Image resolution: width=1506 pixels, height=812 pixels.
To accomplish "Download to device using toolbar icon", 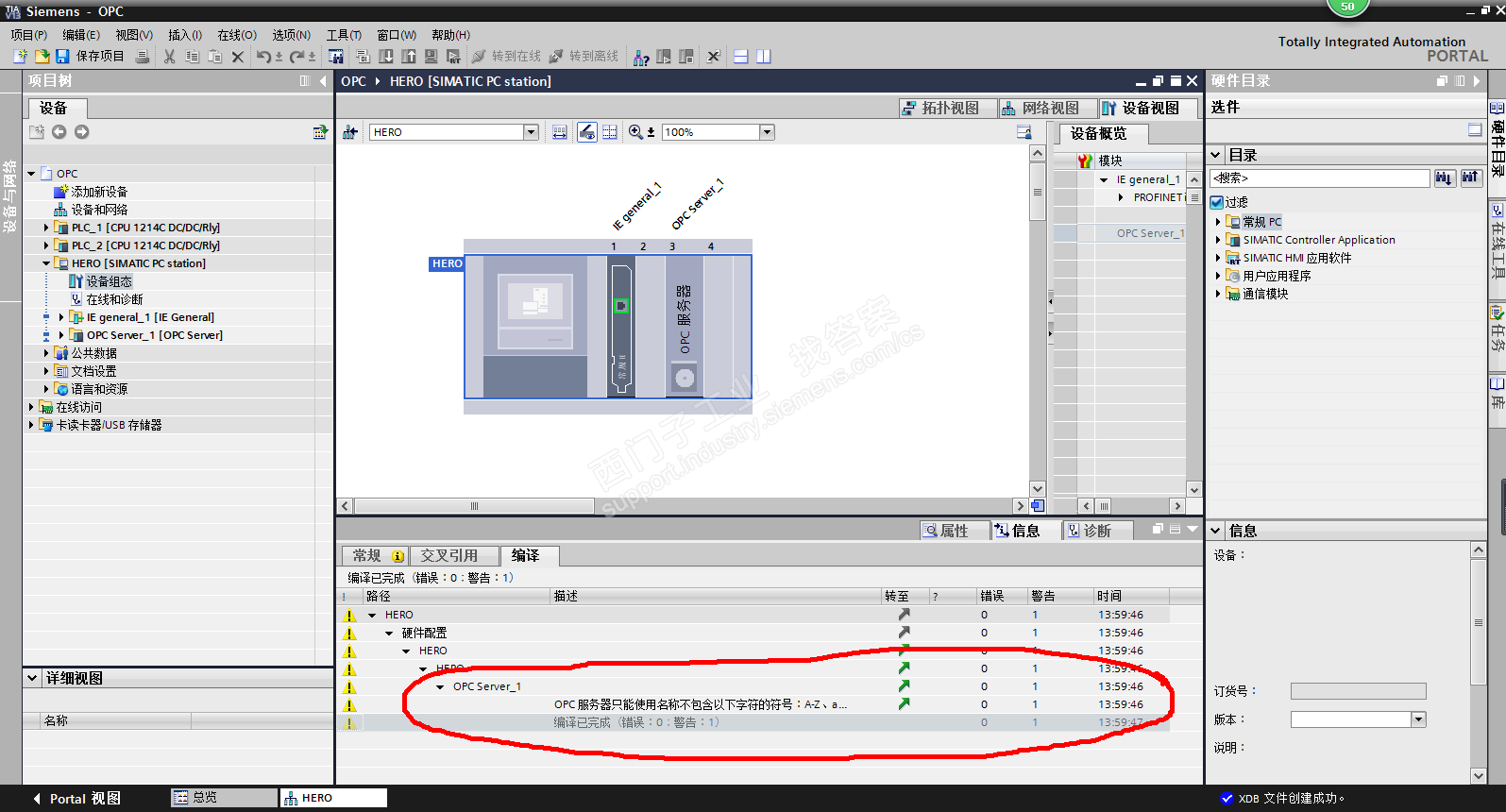I will [386, 57].
